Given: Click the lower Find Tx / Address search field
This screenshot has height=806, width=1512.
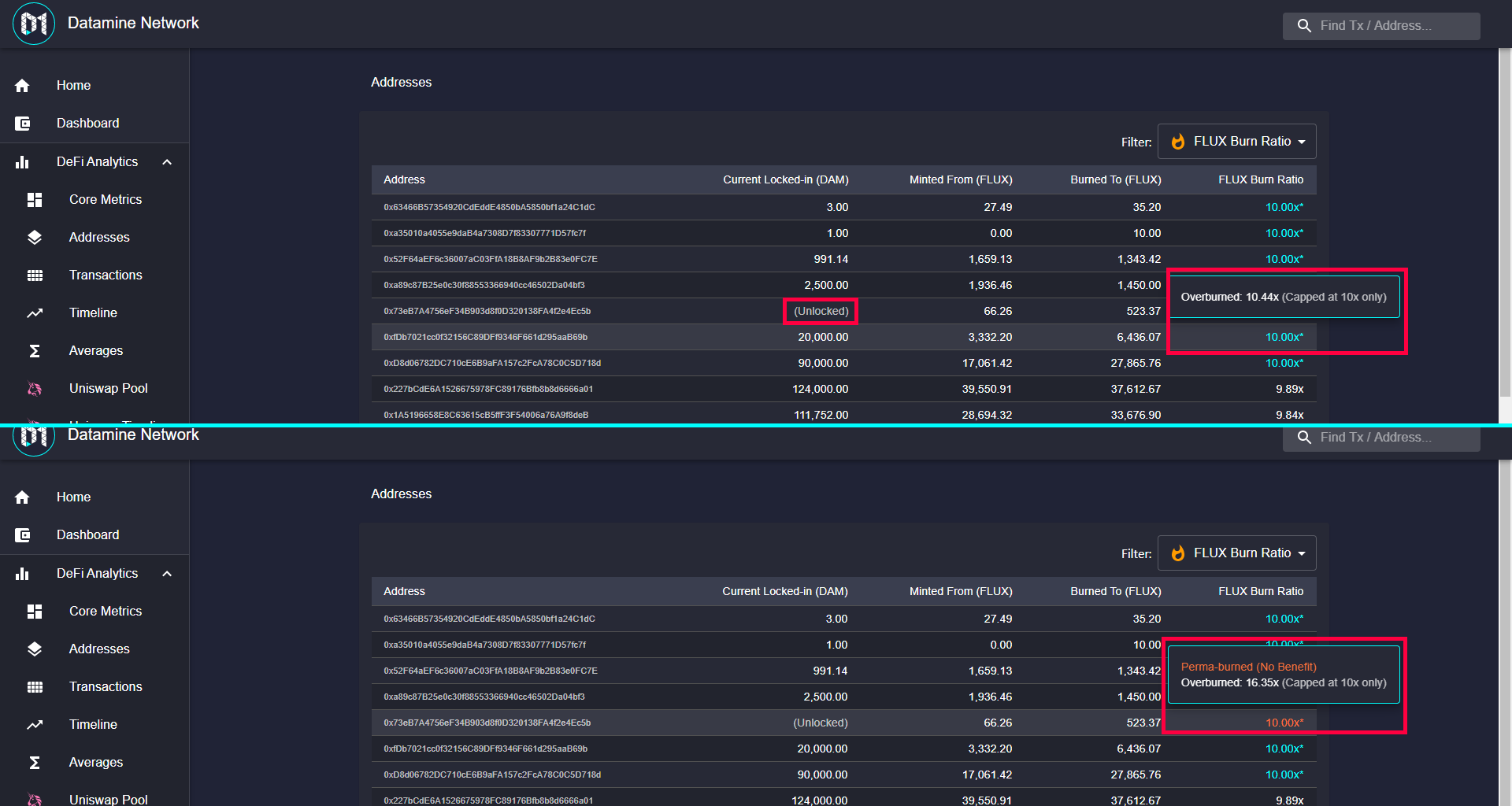Looking at the screenshot, I should click(1381, 438).
